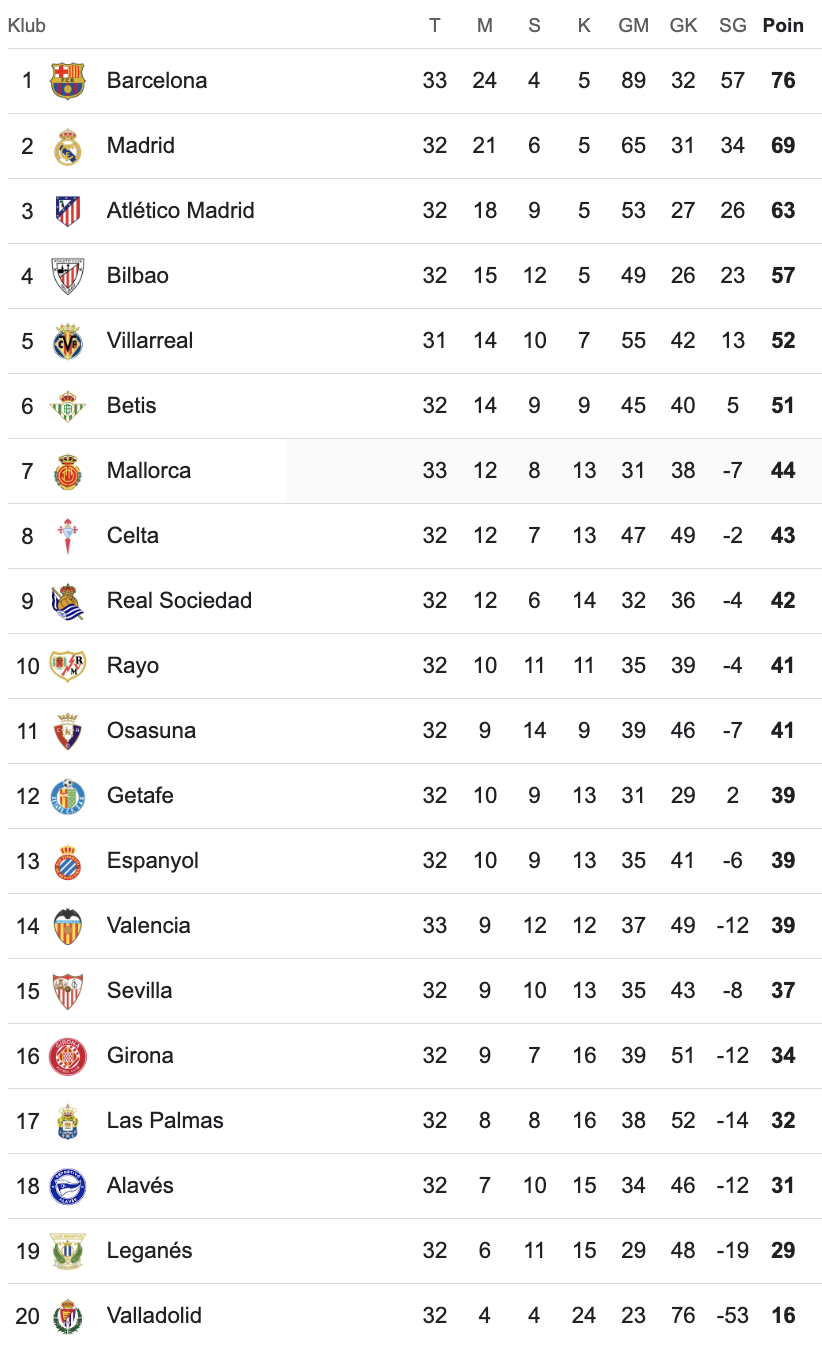Click the Barcelona club crest icon
This screenshot has height=1354, width=822.
tap(68, 81)
